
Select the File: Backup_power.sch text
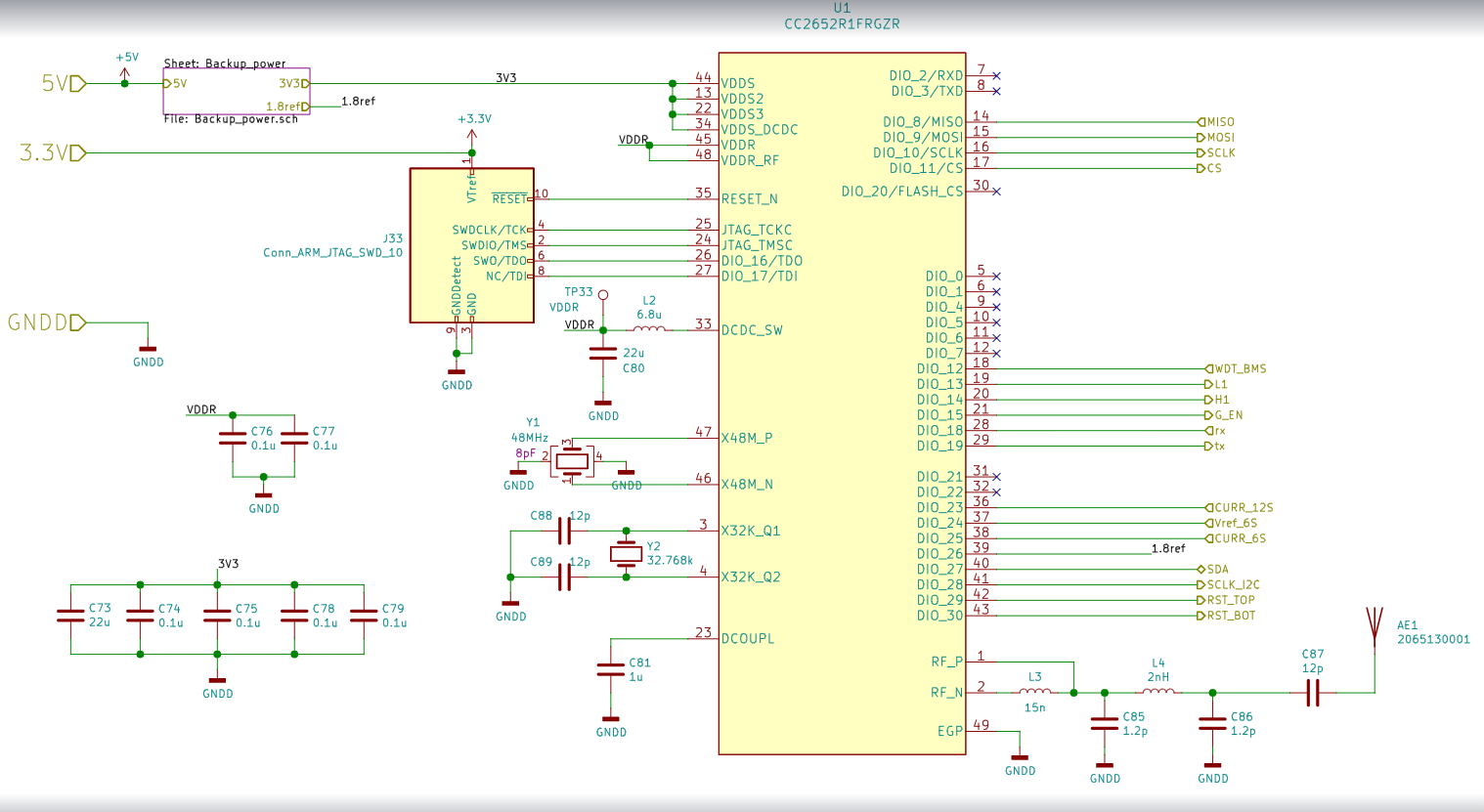coord(231,119)
